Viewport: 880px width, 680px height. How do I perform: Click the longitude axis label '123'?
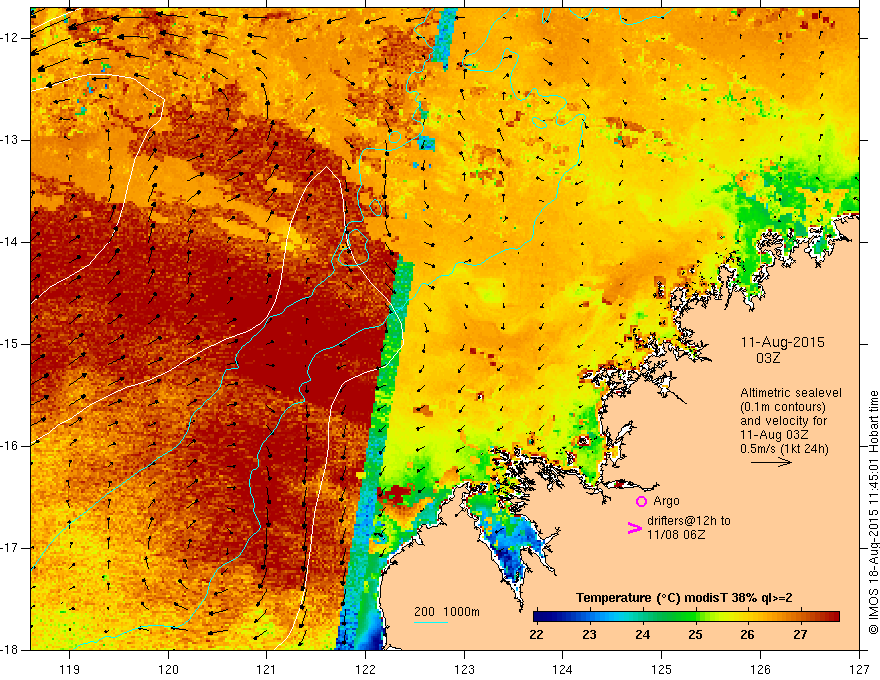pos(464,669)
